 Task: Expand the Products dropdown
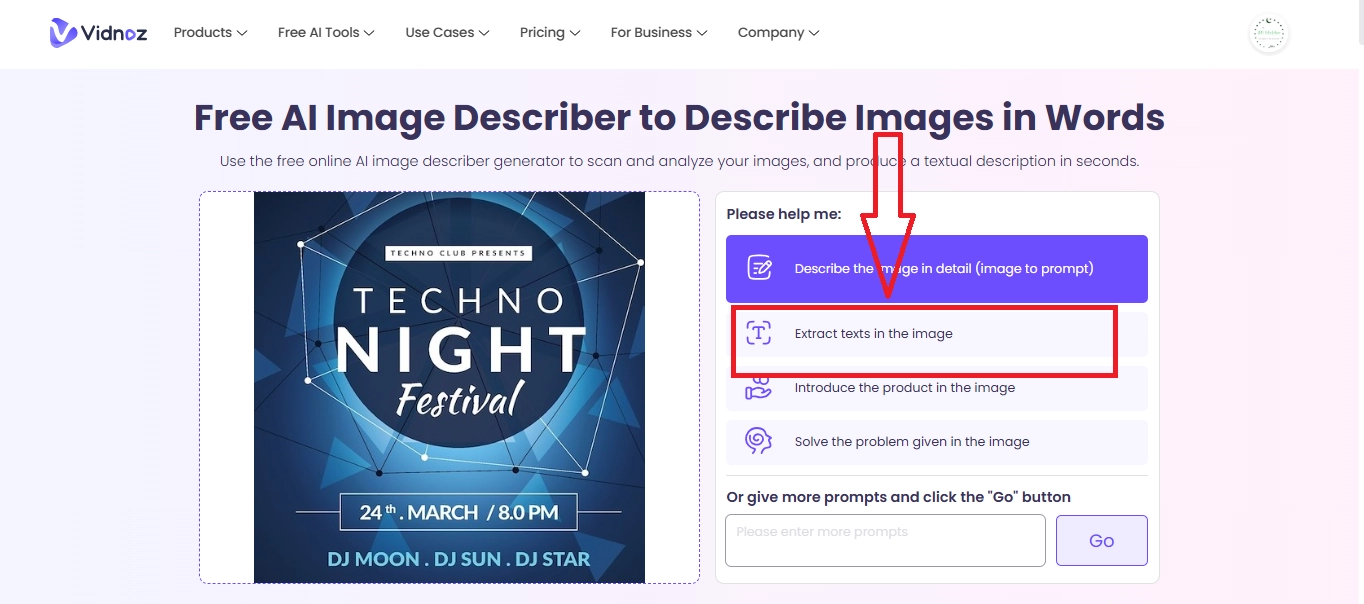click(x=210, y=33)
